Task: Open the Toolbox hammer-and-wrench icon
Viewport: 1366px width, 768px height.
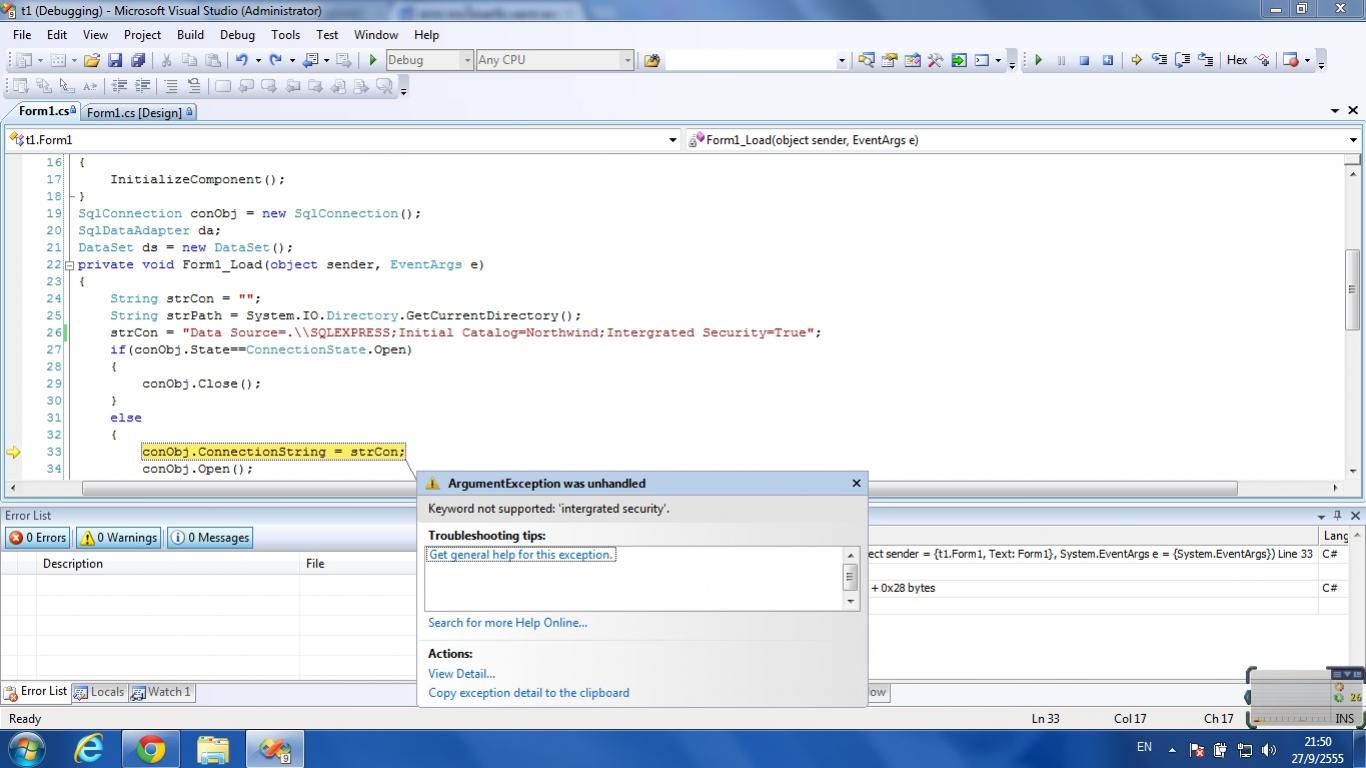Action: tap(935, 60)
